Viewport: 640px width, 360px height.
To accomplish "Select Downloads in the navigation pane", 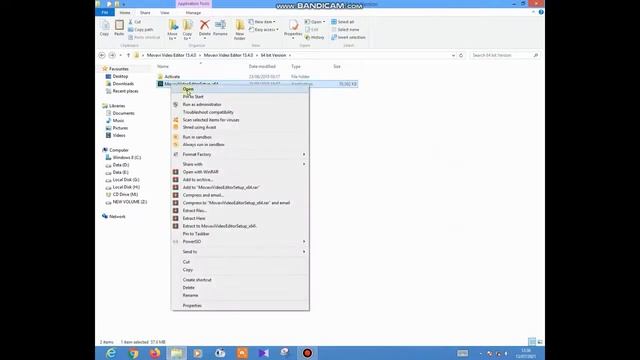I will 123,84.
